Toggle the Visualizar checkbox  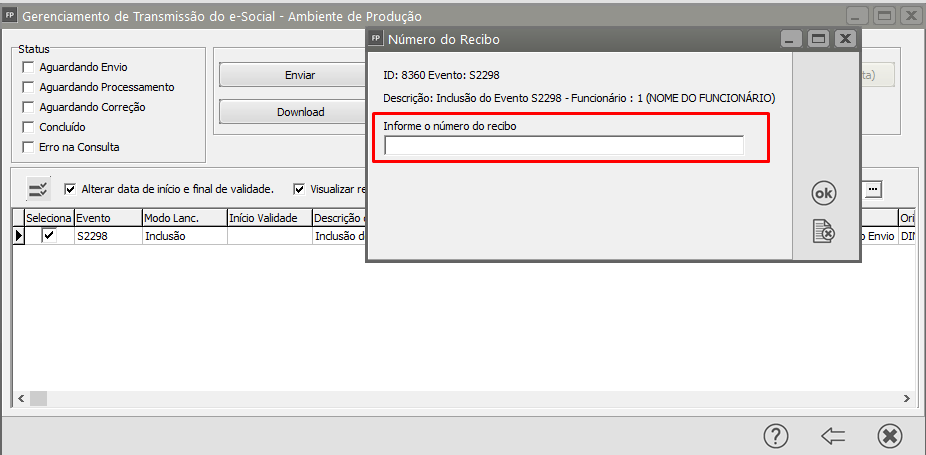pyautogui.click(x=299, y=189)
